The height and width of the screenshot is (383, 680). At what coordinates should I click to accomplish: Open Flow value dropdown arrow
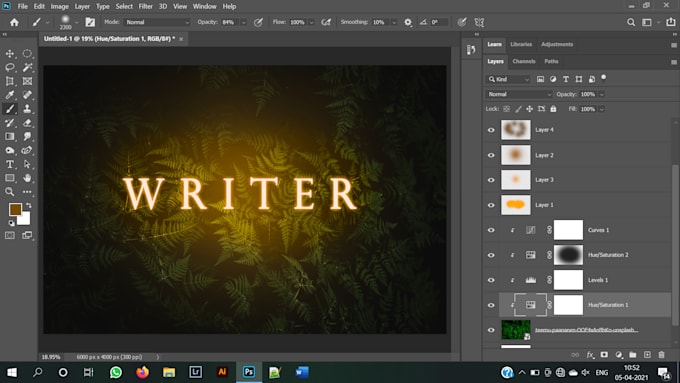[x=311, y=22]
